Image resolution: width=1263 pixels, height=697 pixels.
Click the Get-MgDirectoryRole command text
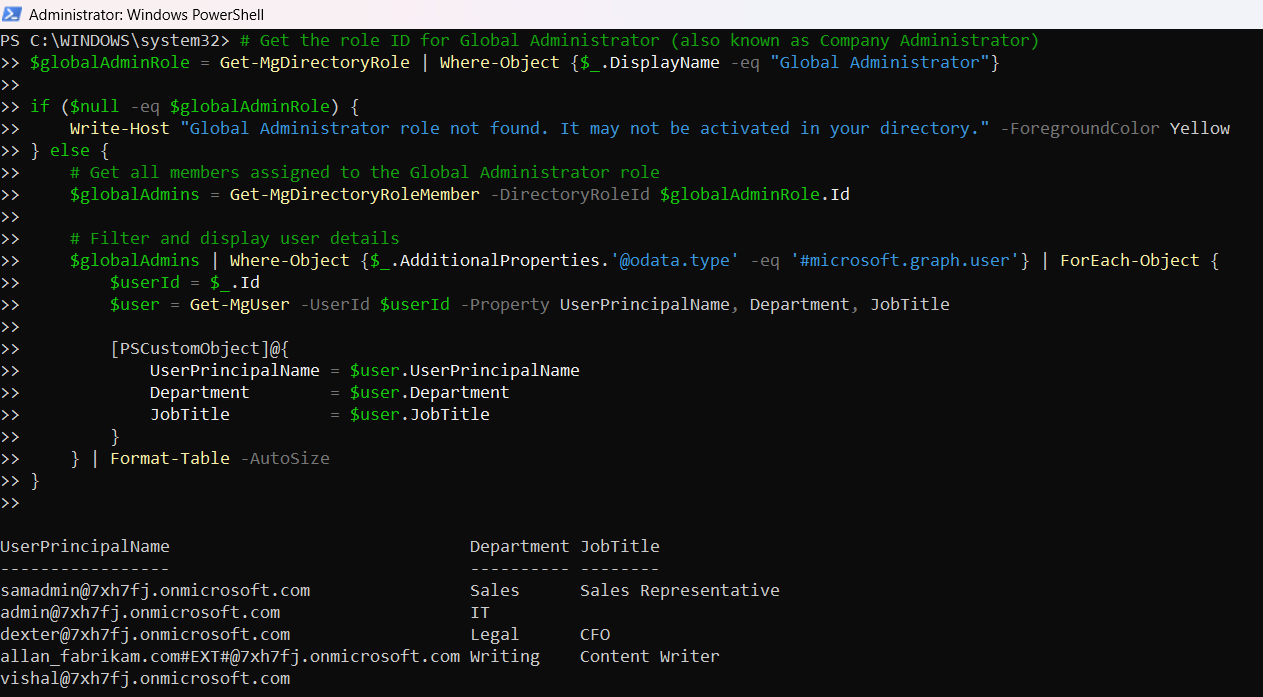314,62
